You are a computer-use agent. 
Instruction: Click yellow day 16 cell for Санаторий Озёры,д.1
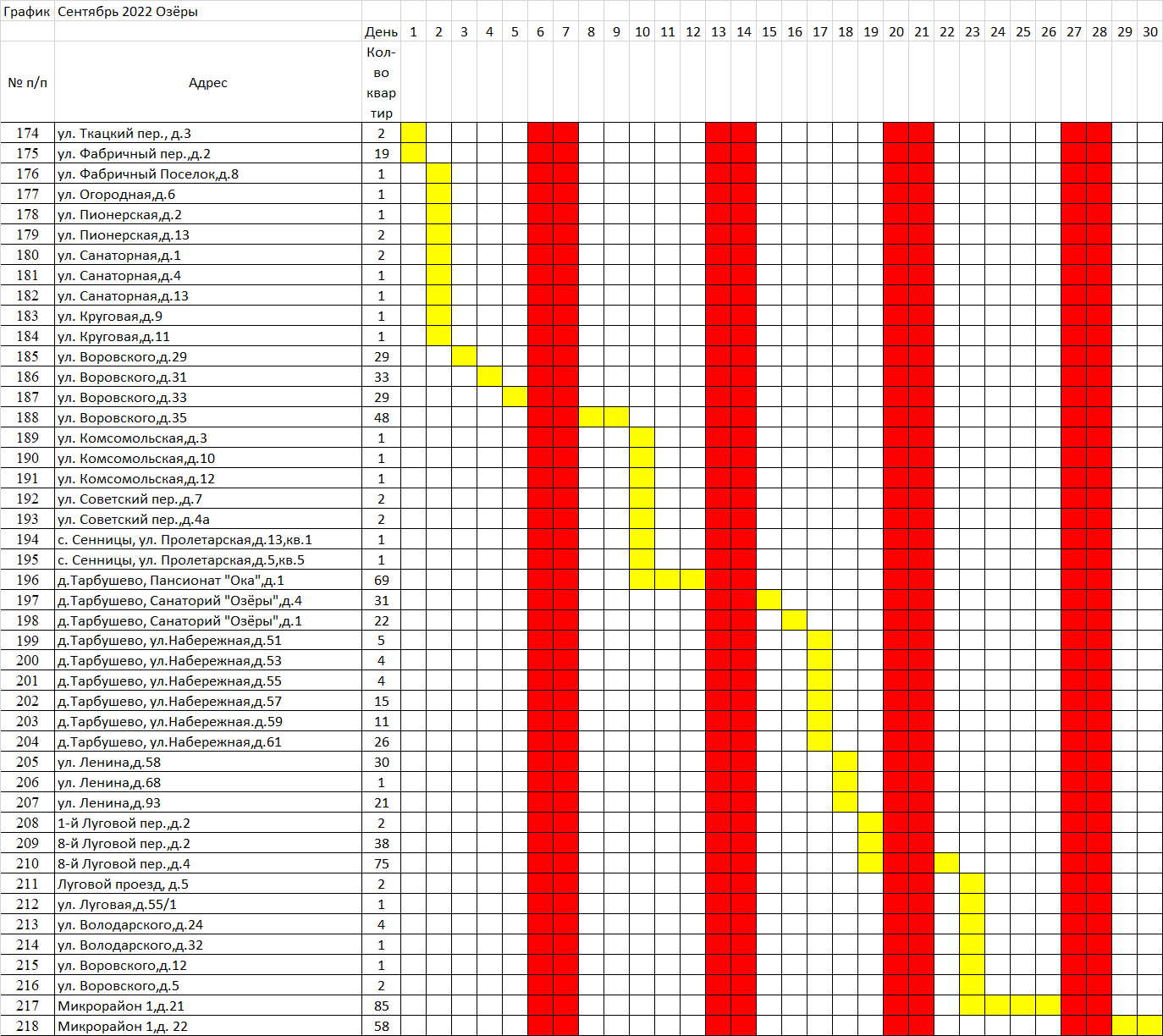(x=794, y=620)
